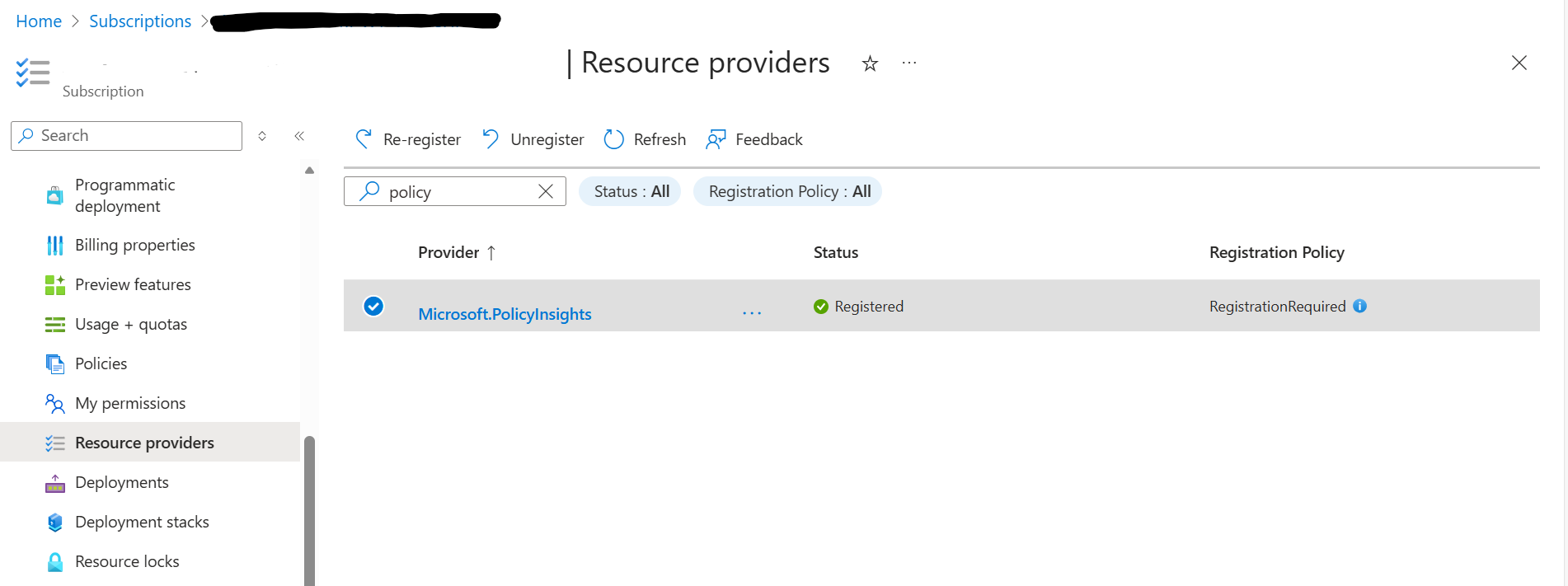Click the Usage + quotas lines icon
Screen dimensions: 1568x586
coord(55,325)
